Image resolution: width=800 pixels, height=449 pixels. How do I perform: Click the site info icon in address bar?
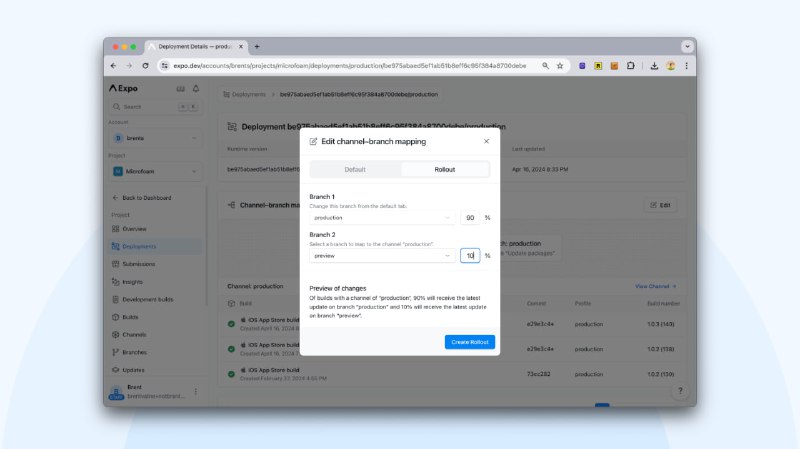point(164,66)
